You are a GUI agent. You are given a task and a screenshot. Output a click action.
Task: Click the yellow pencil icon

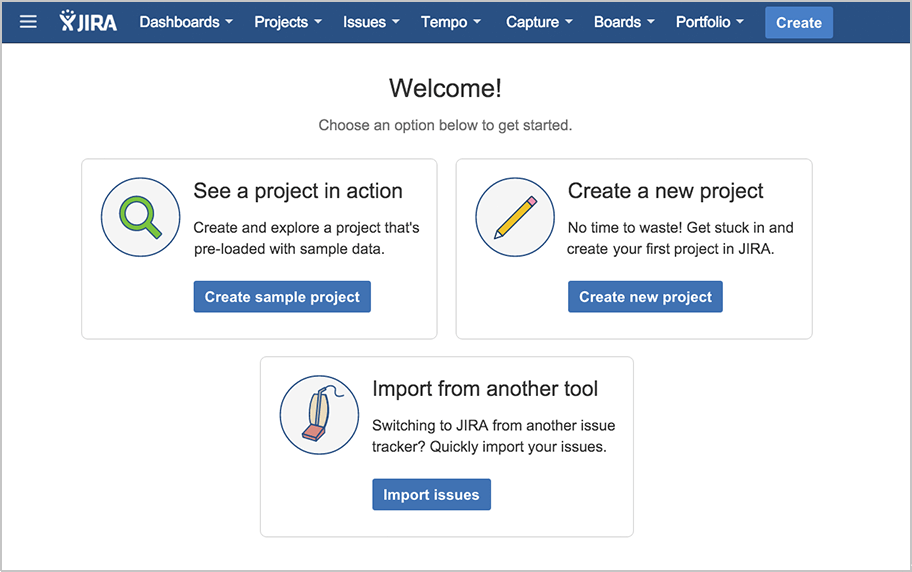pyautogui.click(x=515, y=217)
